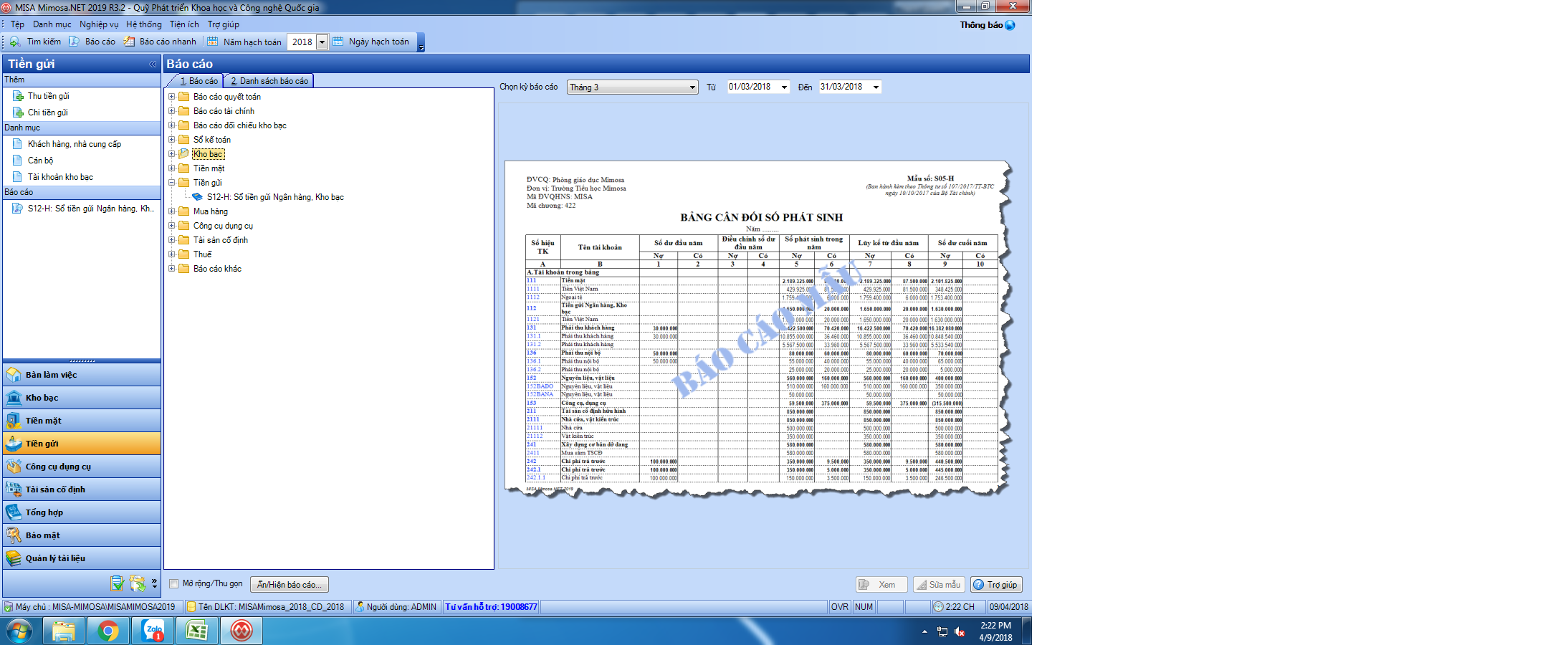
Task: Select S12-H report in tree
Action: click(275, 197)
